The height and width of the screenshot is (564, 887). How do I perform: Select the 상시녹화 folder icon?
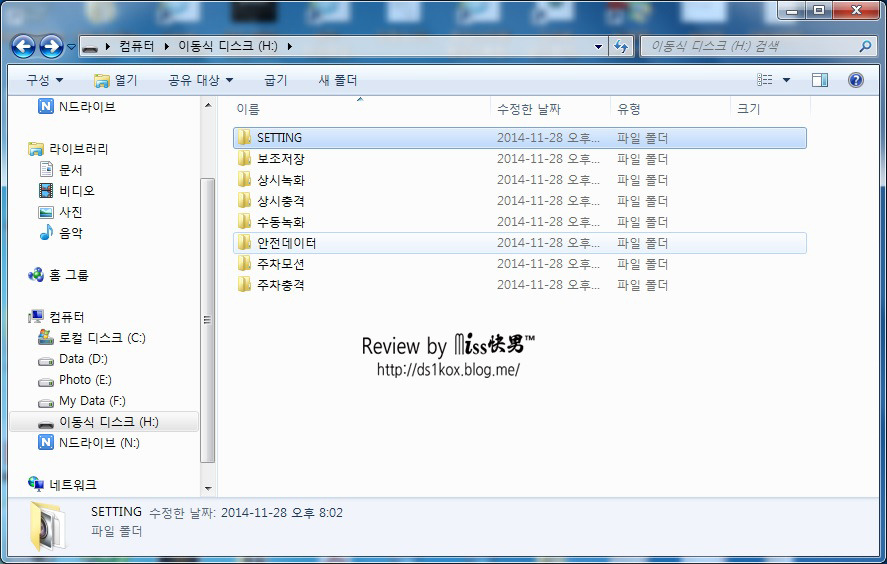[244, 180]
